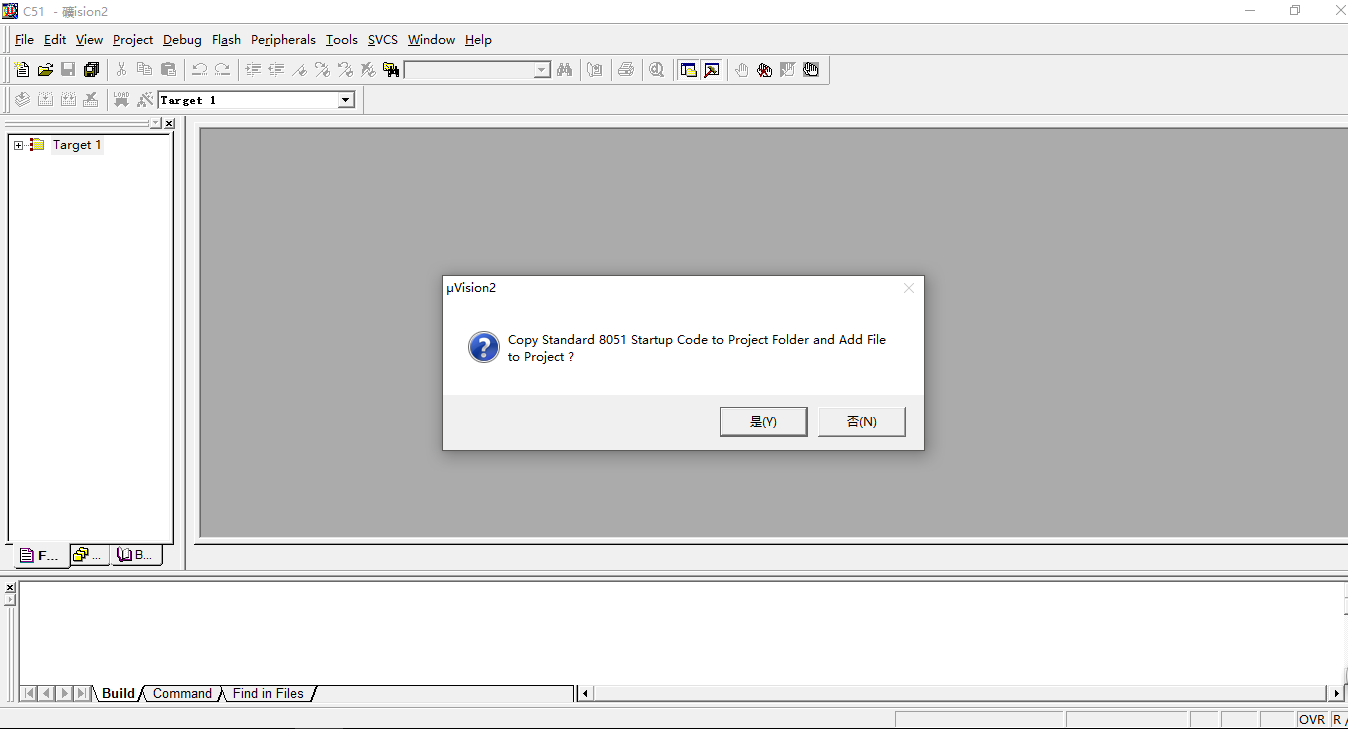Image resolution: width=1348 pixels, height=729 pixels.
Task: Click Kill All Breakpoints icon
Action: (x=764, y=69)
